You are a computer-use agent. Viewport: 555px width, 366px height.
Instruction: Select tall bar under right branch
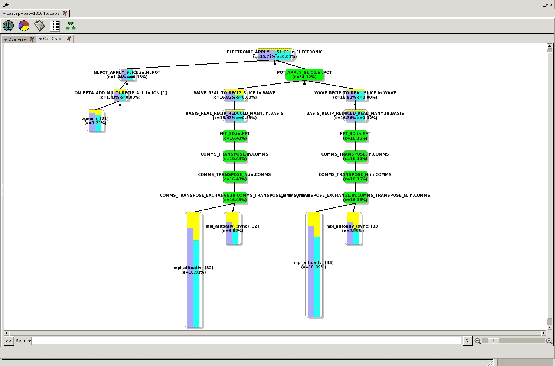[x=314, y=264]
